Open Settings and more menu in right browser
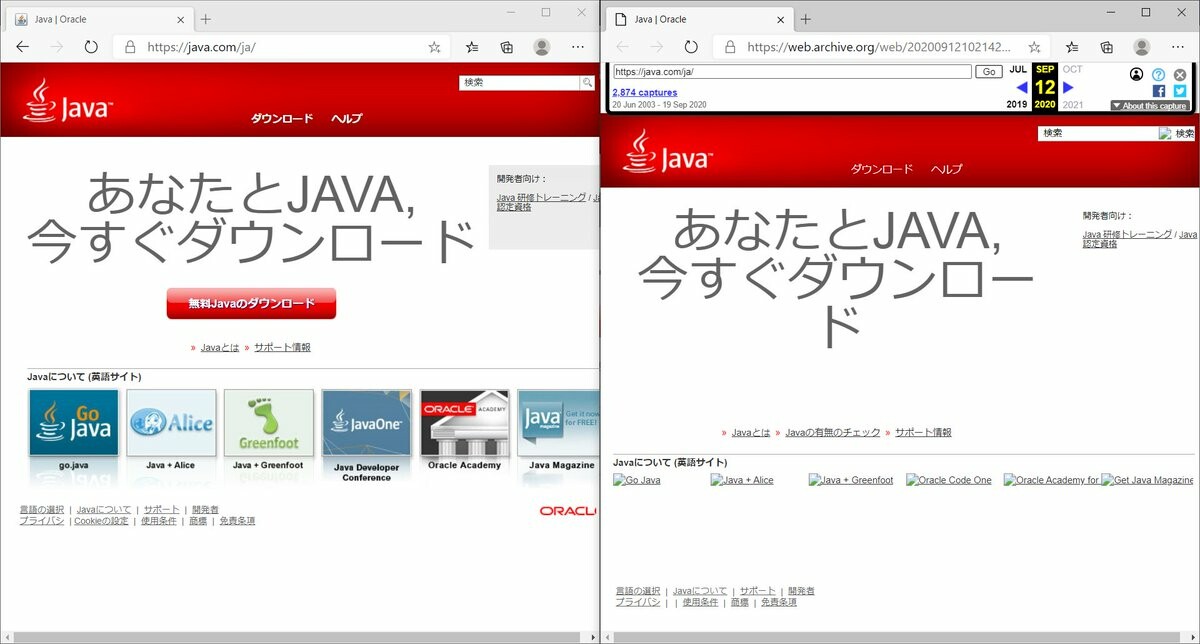The height and width of the screenshot is (644, 1200). 1178,47
